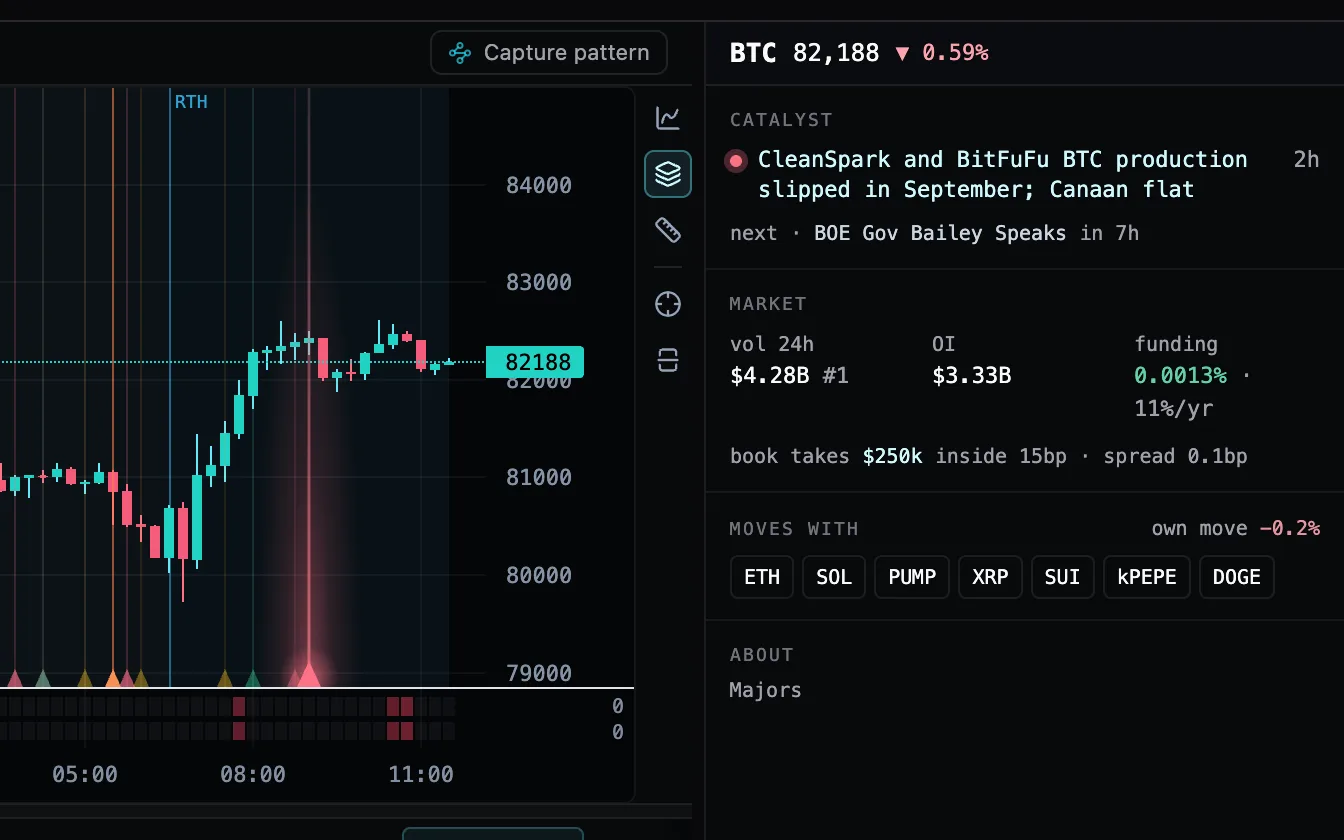Click the 11:00 time axis label
1344x840 pixels.
(421, 775)
